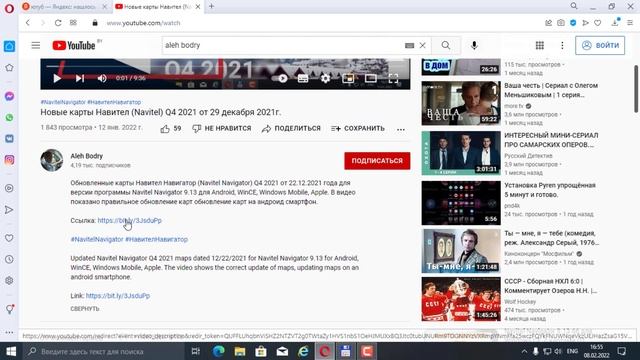Open File Explorer from taskbar
Viewport: 640px width, 360px height.
pyautogui.click(x=240, y=351)
